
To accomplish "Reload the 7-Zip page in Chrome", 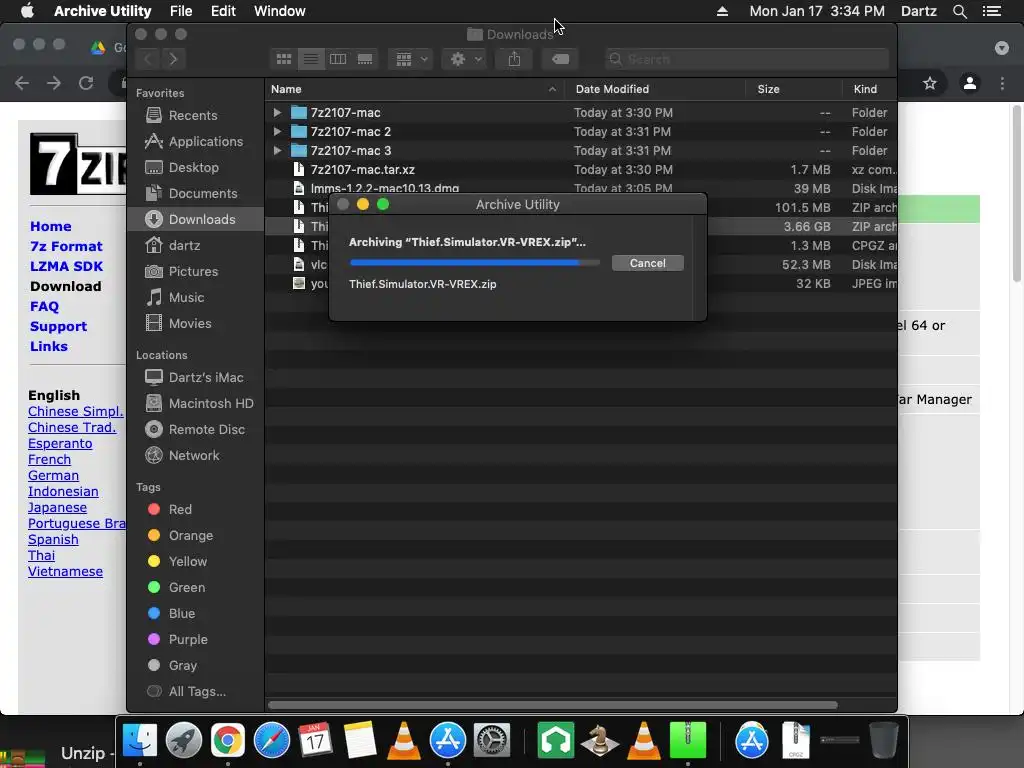I will [x=86, y=83].
